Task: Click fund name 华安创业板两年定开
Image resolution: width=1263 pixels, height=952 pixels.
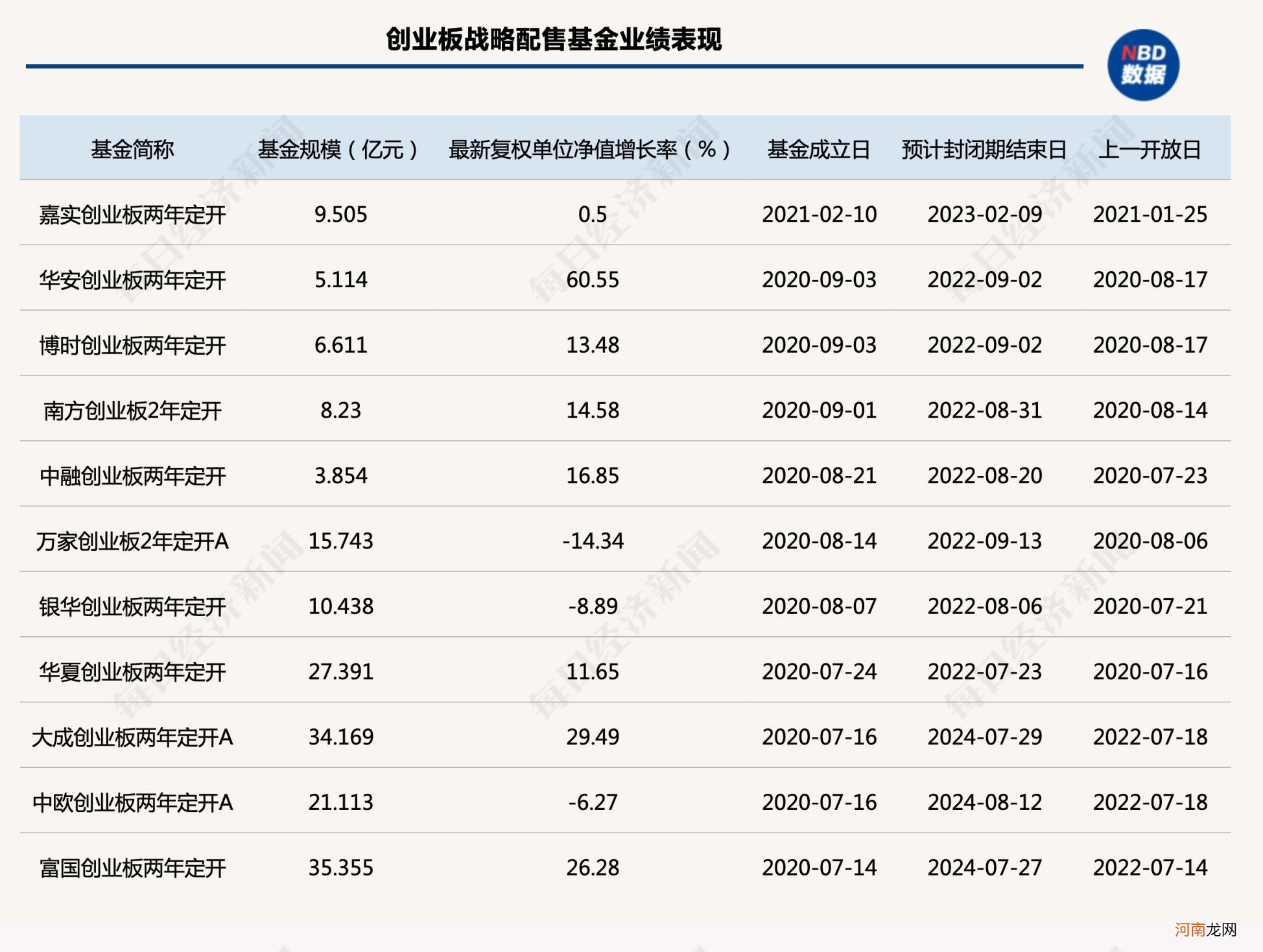Action: (x=132, y=280)
